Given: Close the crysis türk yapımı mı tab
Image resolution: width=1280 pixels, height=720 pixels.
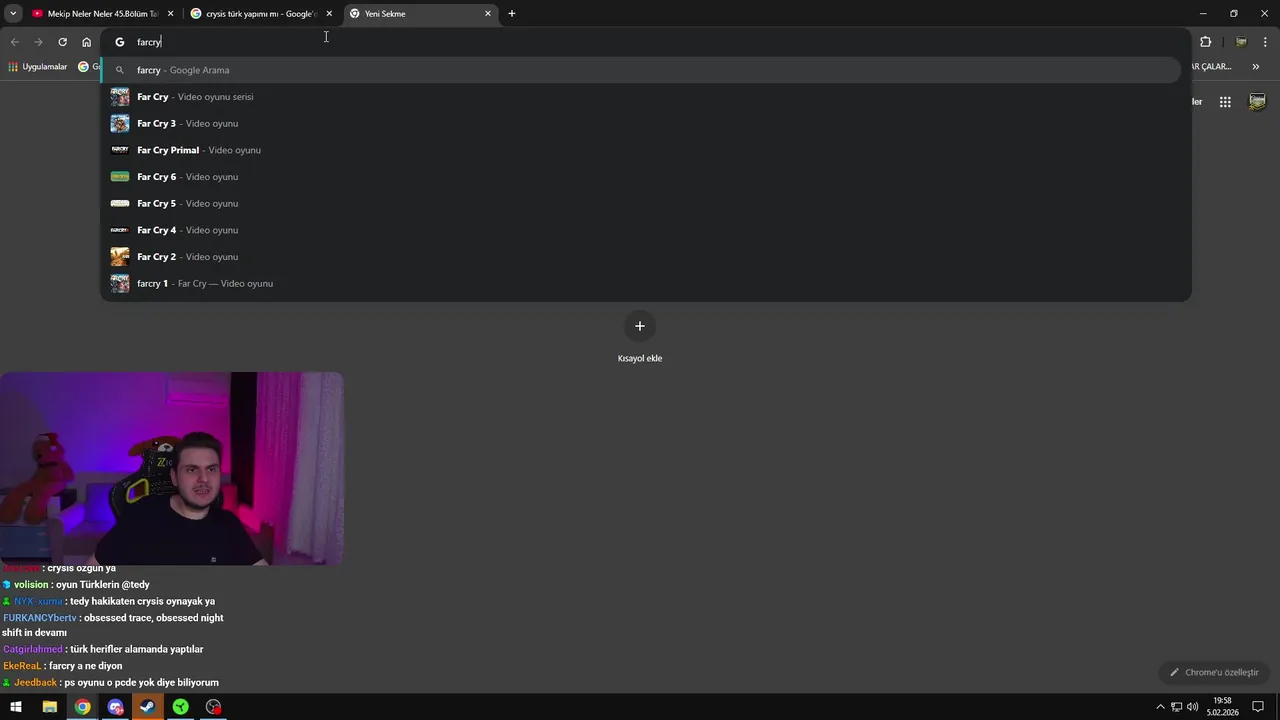Looking at the screenshot, I should tap(329, 14).
